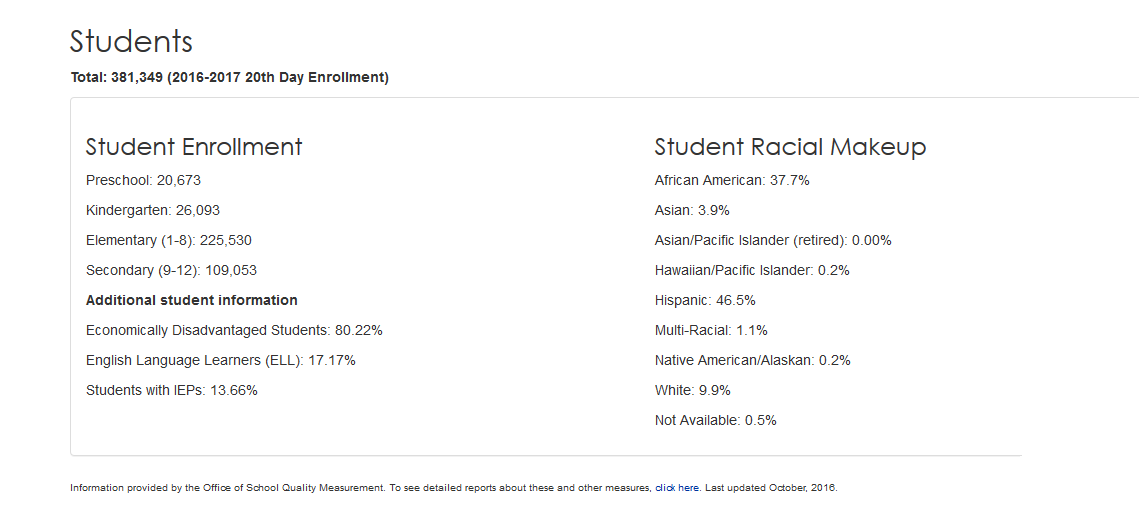Select the Preschool: 20,673 entry
The height and width of the screenshot is (531, 1139).
click(143, 180)
